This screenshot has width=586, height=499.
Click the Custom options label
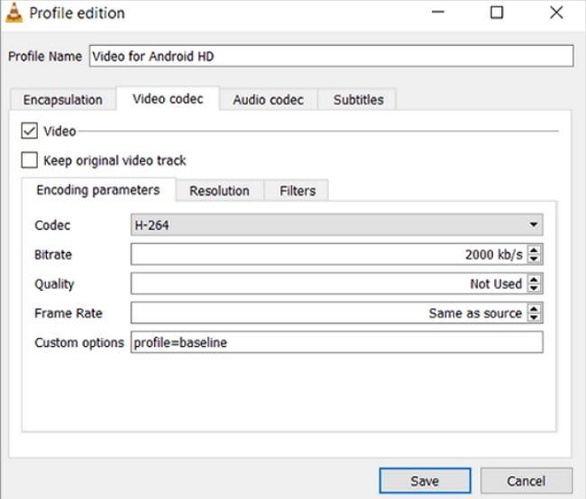coord(79,342)
